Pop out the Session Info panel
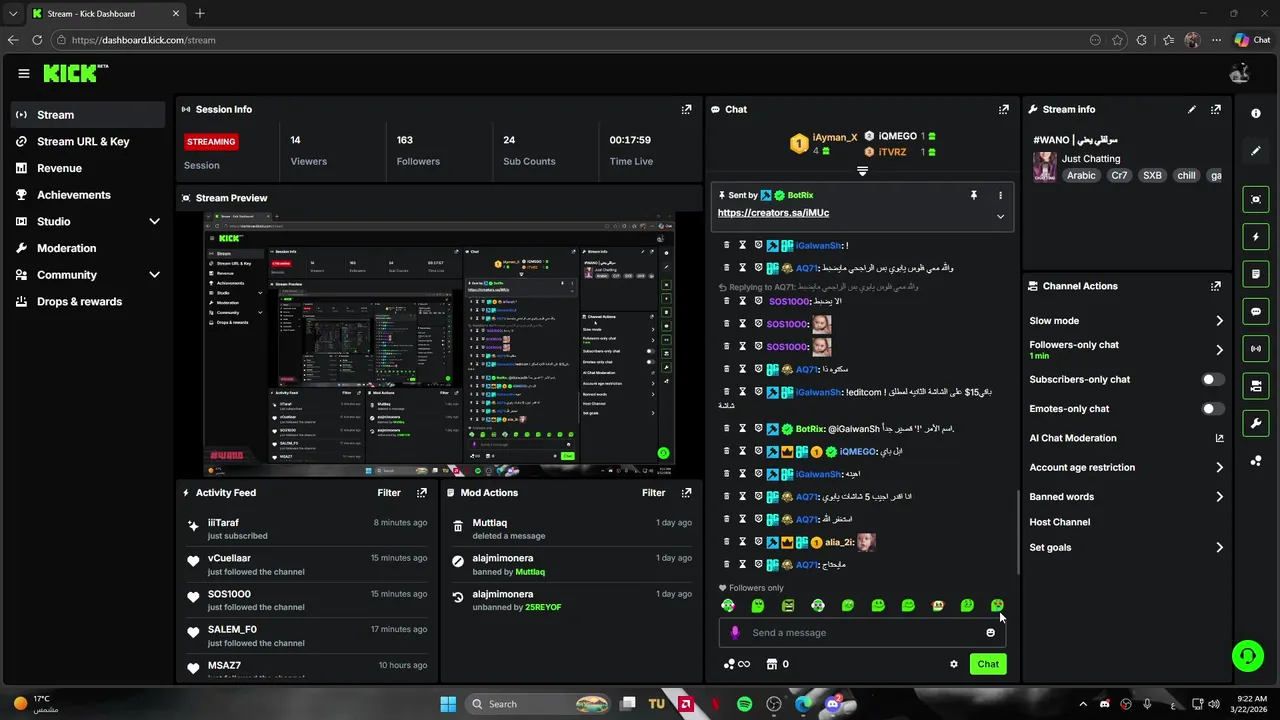This screenshot has height=720, width=1280. pyautogui.click(x=686, y=109)
